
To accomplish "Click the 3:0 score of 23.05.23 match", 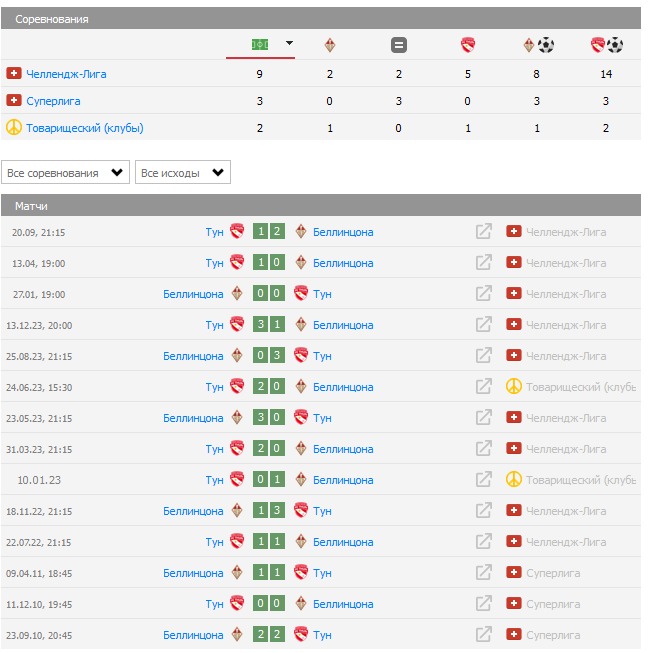I will tap(268, 418).
